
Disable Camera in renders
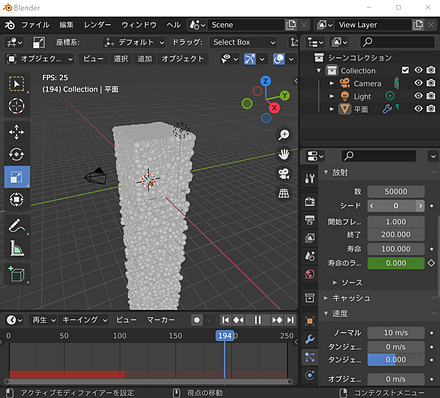(x=431, y=83)
